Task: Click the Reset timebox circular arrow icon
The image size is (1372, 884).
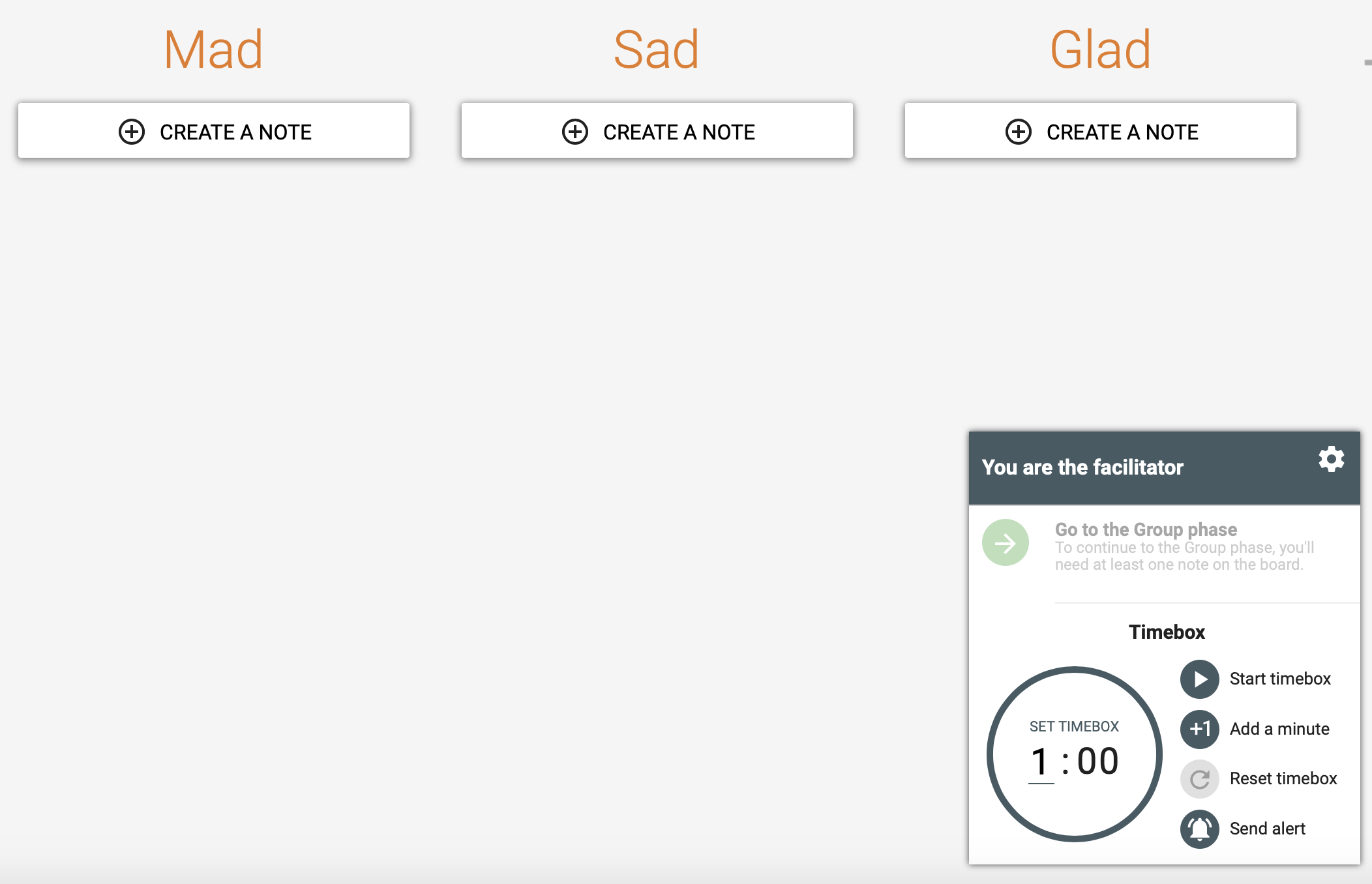Action: click(x=1199, y=779)
